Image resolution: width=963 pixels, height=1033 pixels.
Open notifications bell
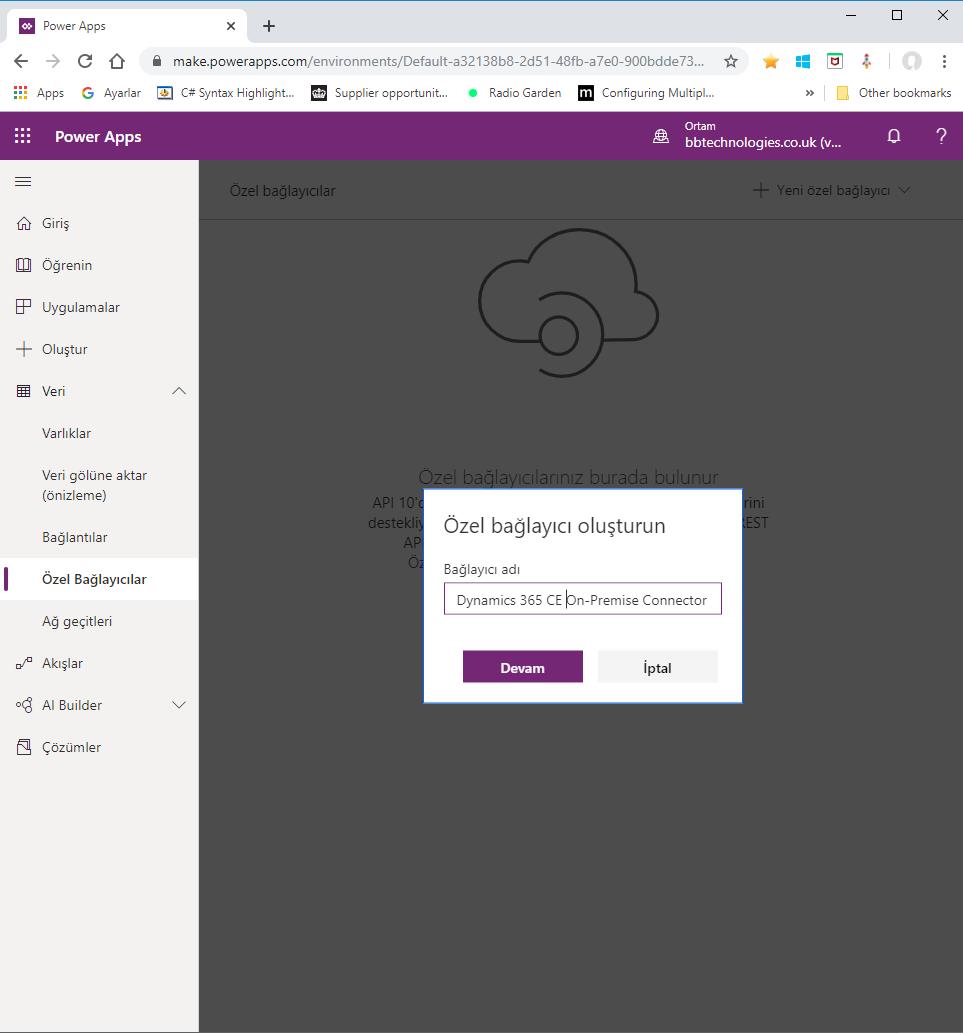pyautogui.click(x=894, y=136)
